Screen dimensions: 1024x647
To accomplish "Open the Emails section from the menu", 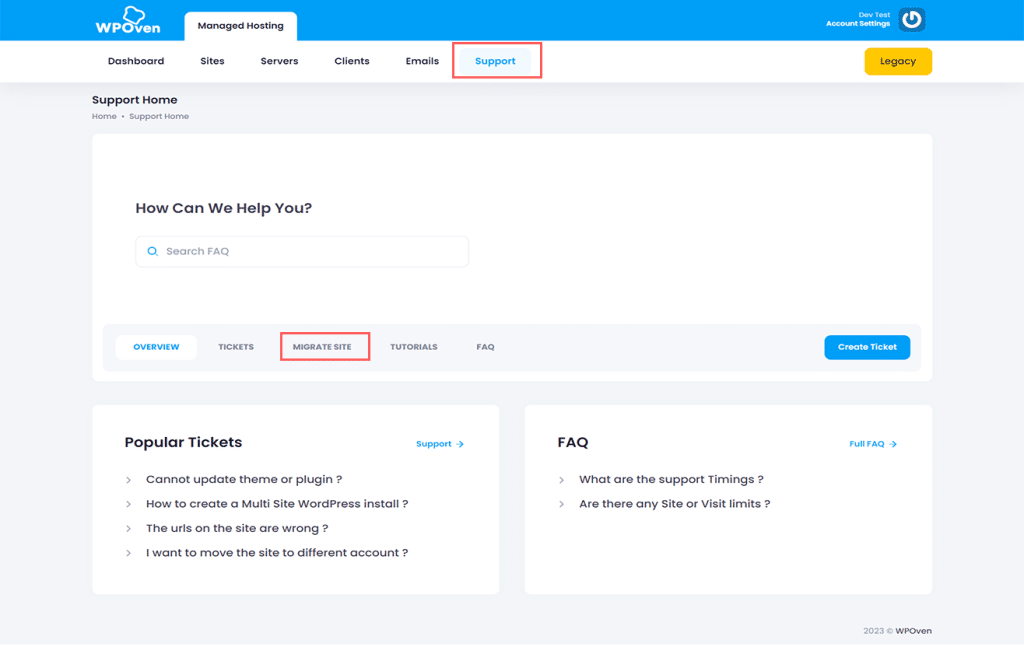I will 421,60.
